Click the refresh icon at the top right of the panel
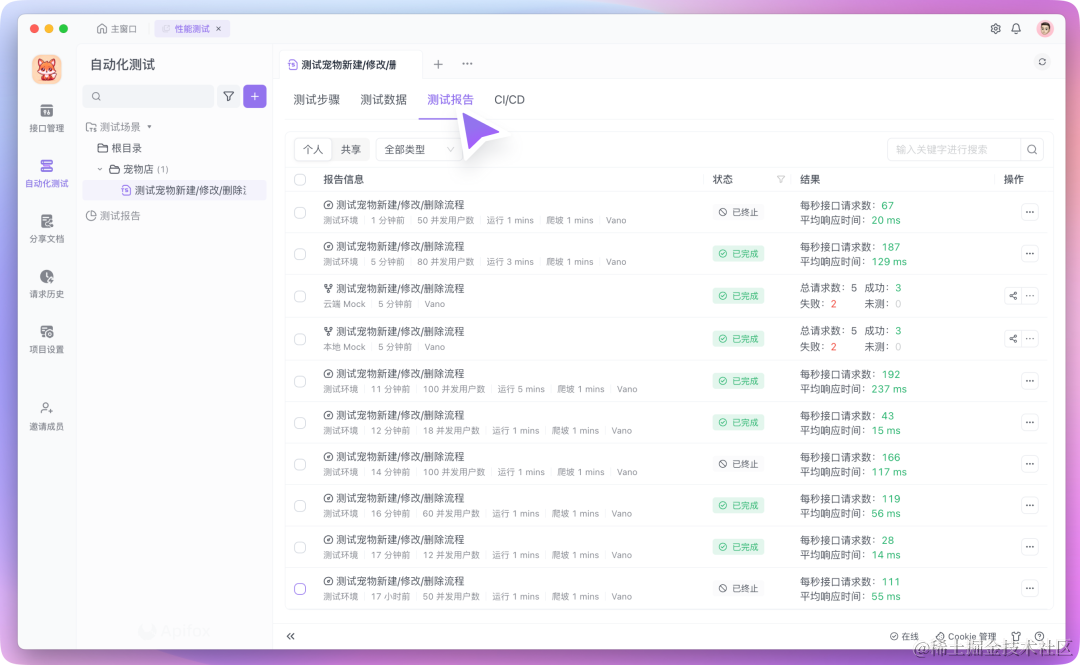 (x=1042, y=62)
